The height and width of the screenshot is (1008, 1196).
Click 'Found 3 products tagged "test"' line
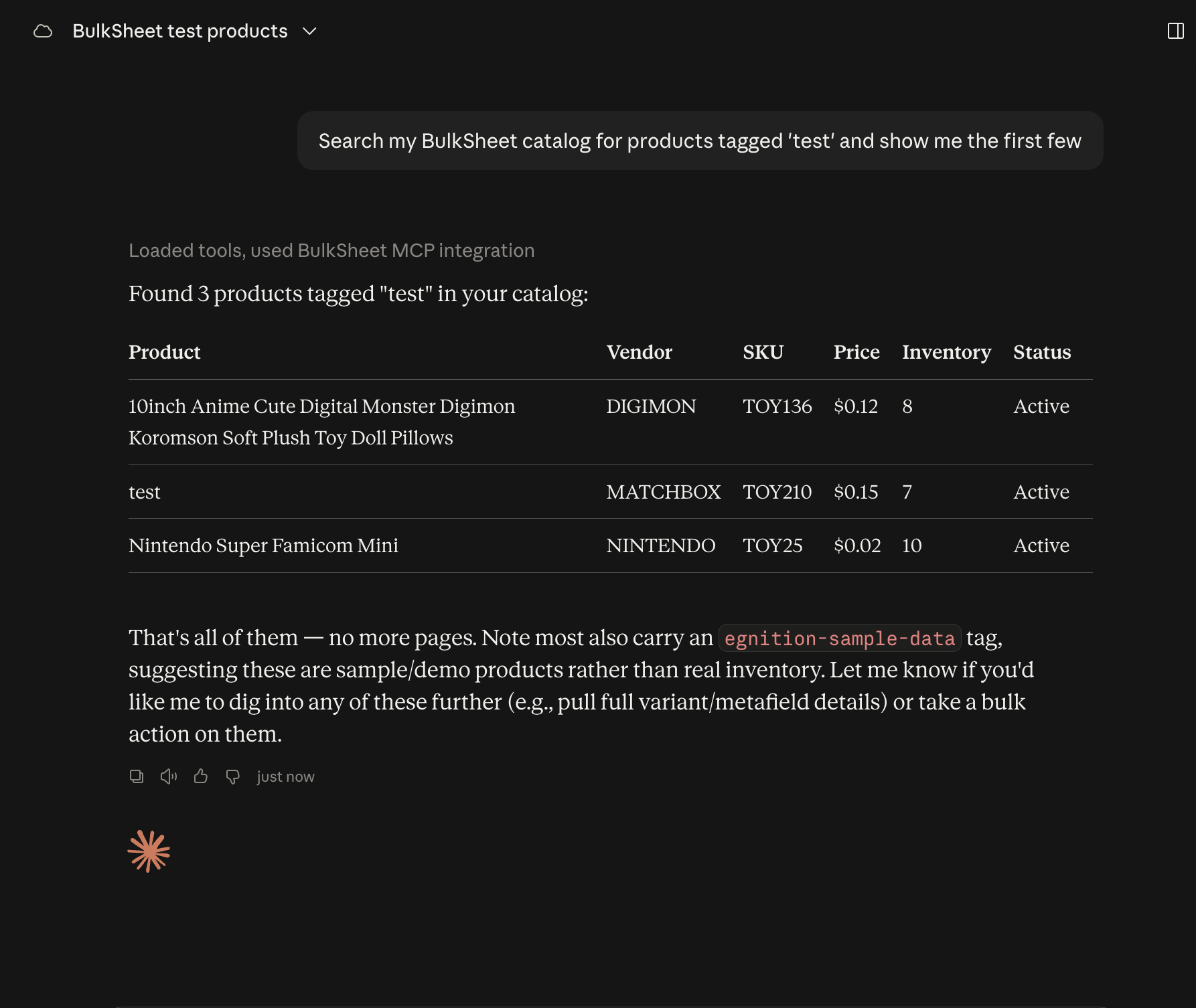tap(358, 294)
